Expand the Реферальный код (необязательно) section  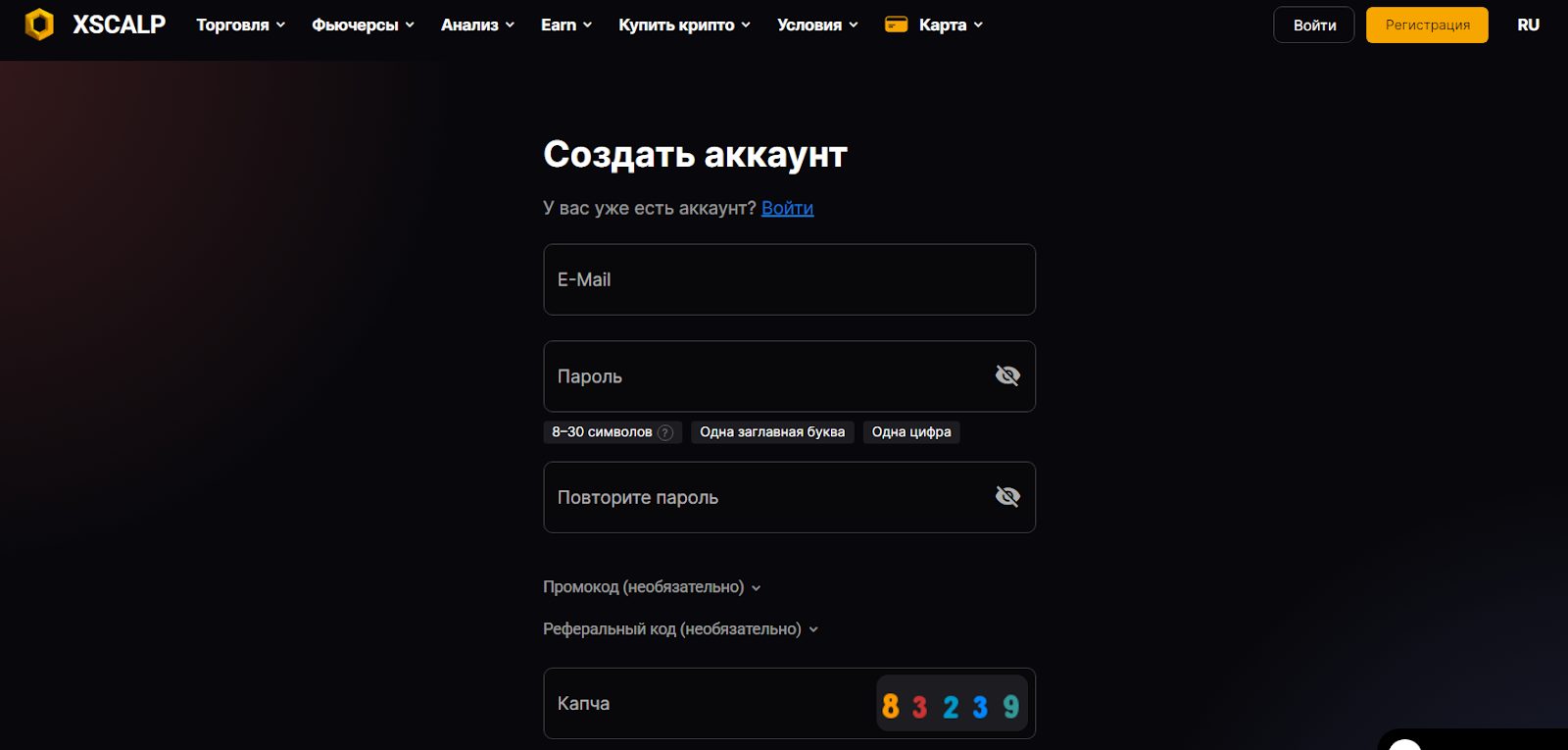680,629
